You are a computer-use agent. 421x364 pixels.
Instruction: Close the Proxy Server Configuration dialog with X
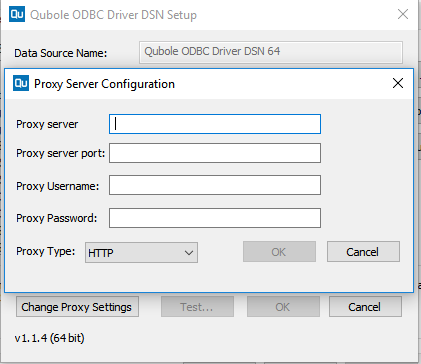pyautogui.click(x=398, y=83)
